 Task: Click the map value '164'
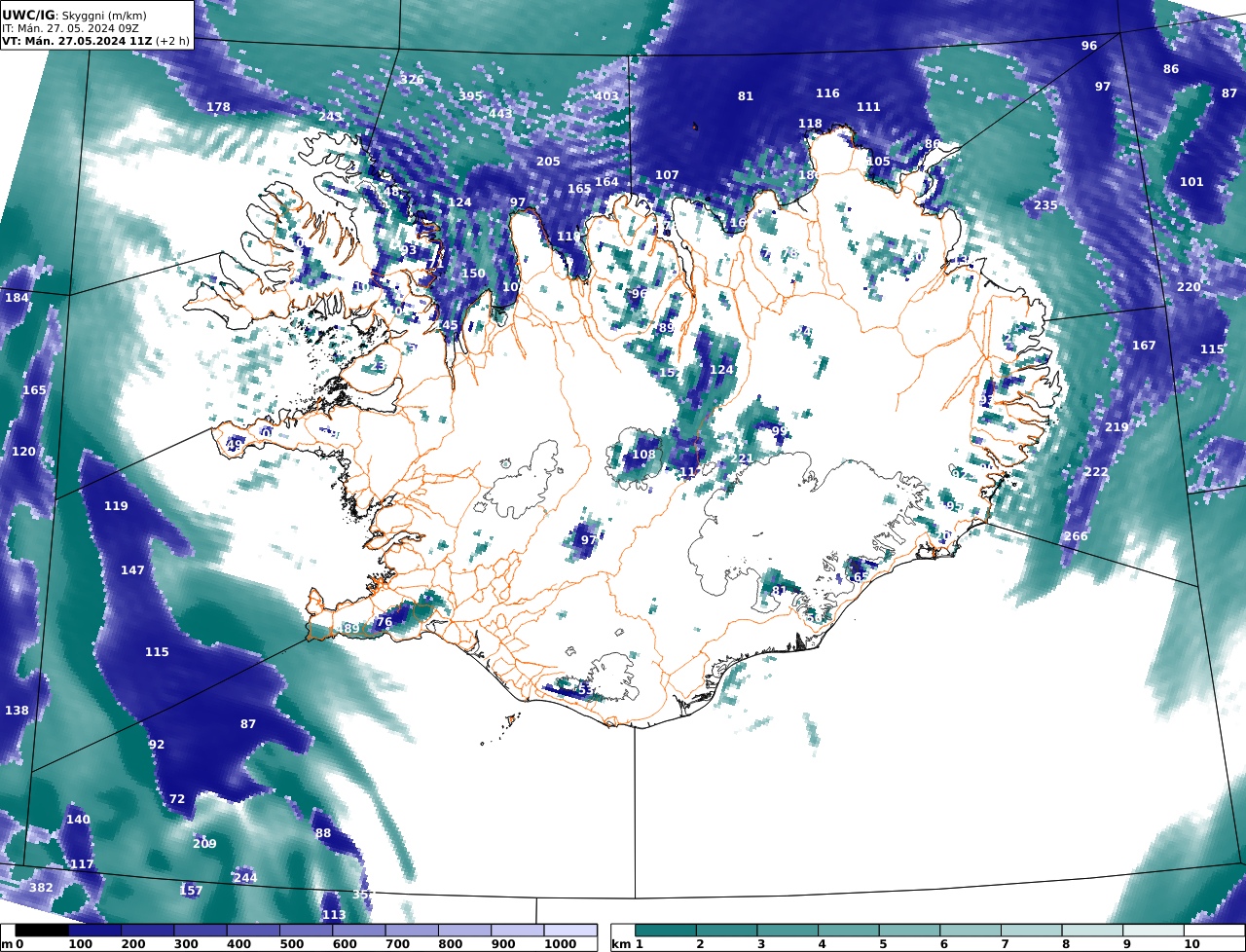pos(606,181)
